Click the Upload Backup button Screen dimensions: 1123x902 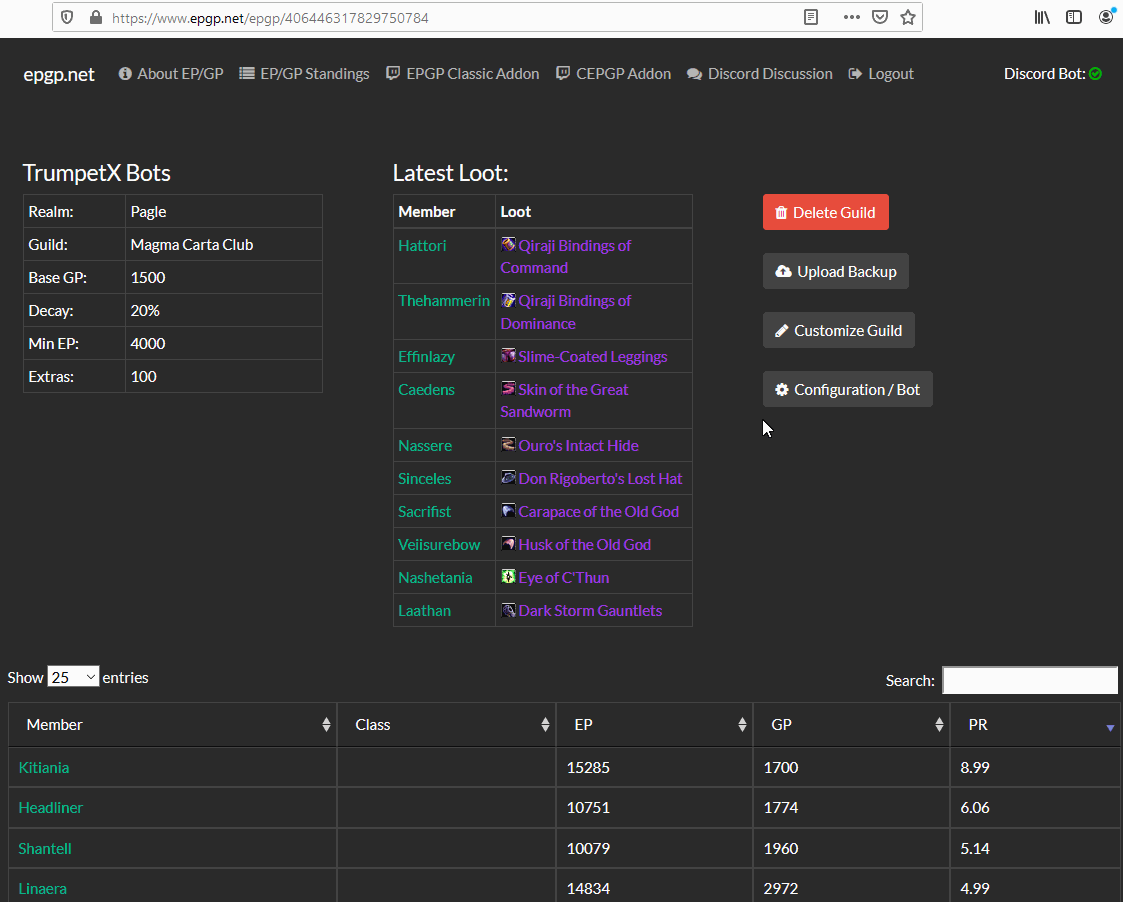click(x=835, y=271)
